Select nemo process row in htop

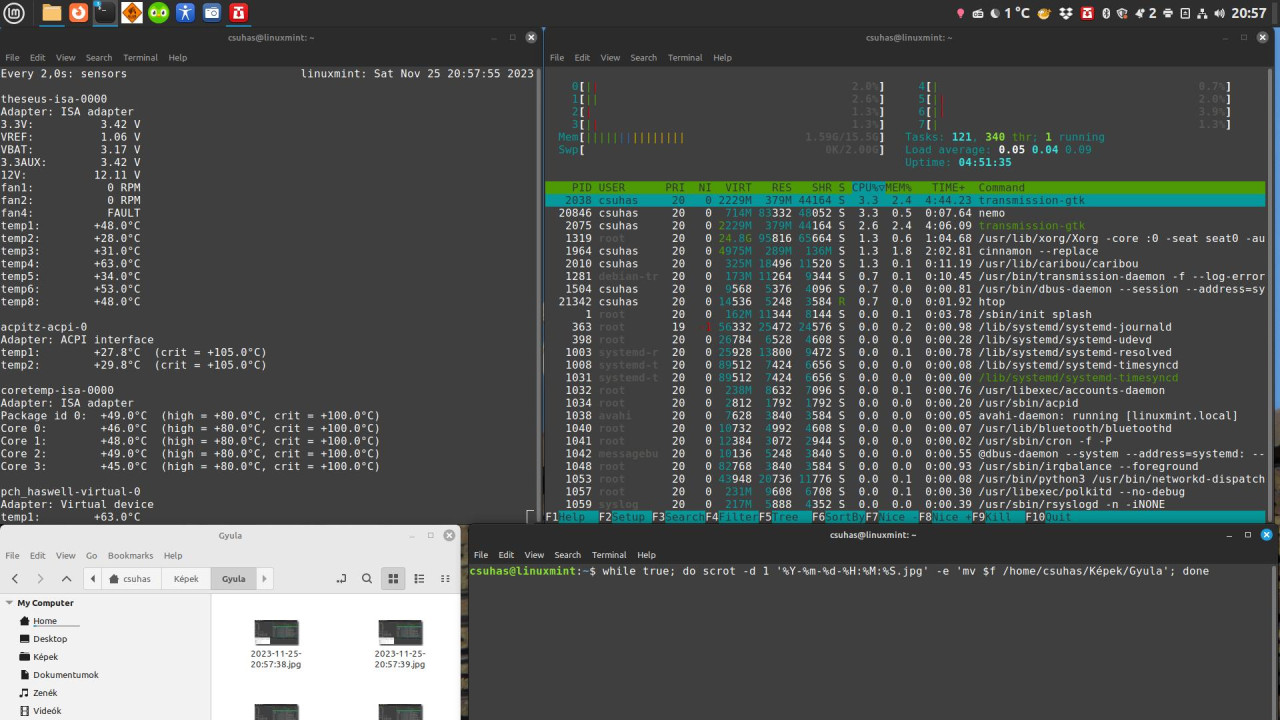pos(905,213)
